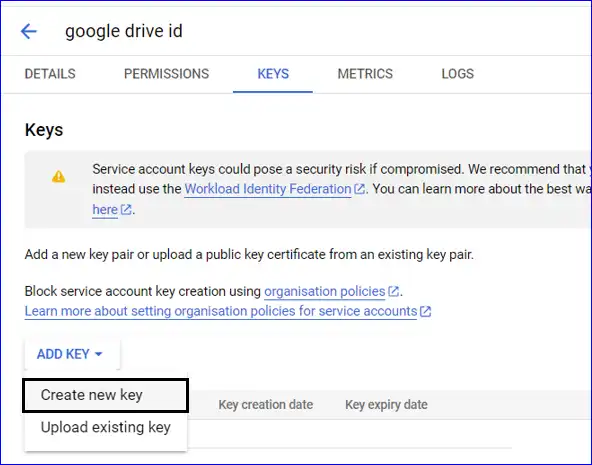This screenshot has width=592, height=465.
Task: Switch to the PERMISSIONS tab
Action: (x=166, y=74)
